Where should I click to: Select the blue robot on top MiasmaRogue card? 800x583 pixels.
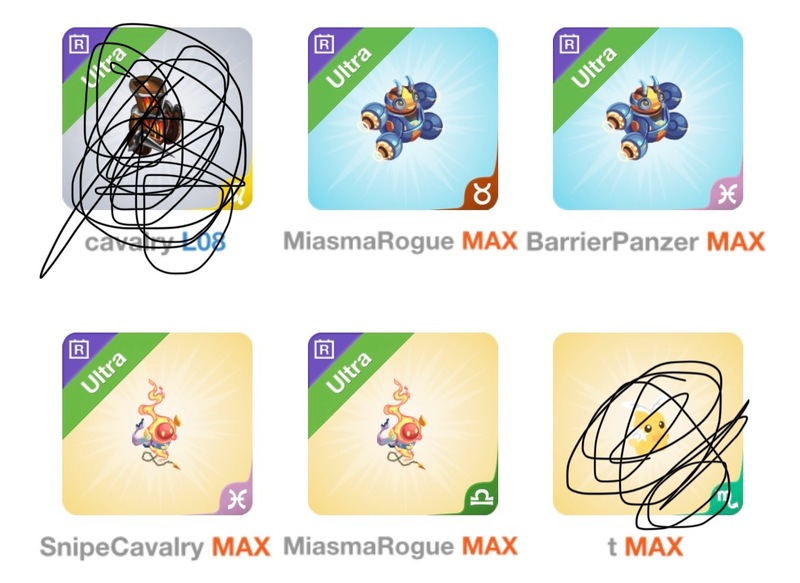click(402, 119)
